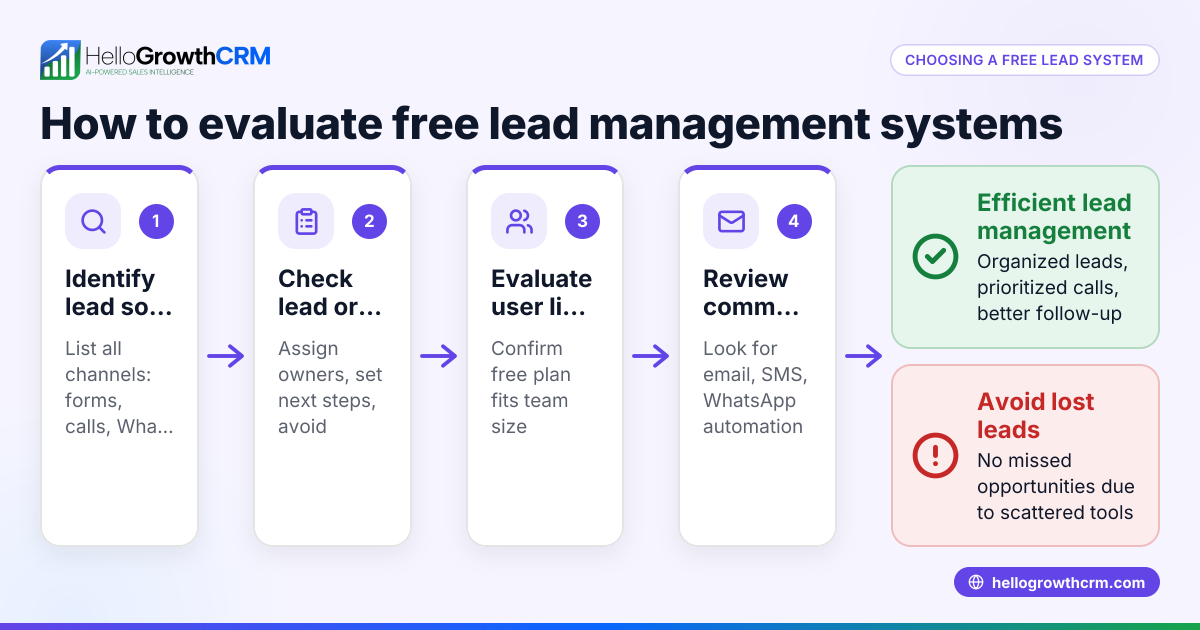The image size is (1200, 630).
Task: Click 'Look for email, SMS, WhatsApp automation' text
Action: click(755, 388)
